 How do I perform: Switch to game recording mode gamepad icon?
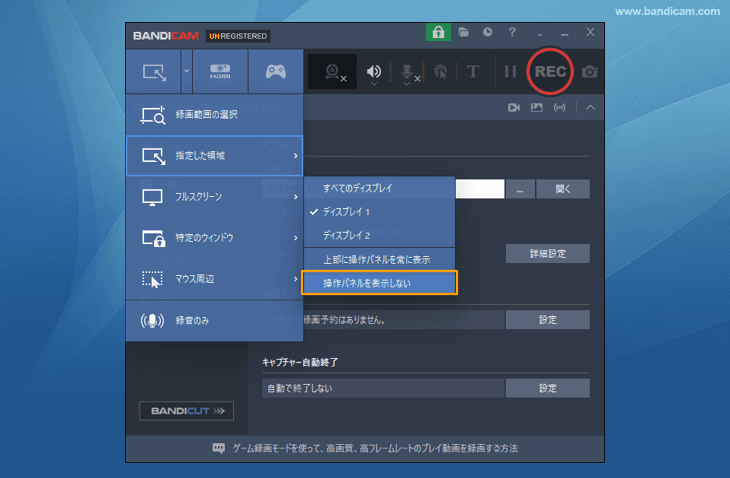276,72
